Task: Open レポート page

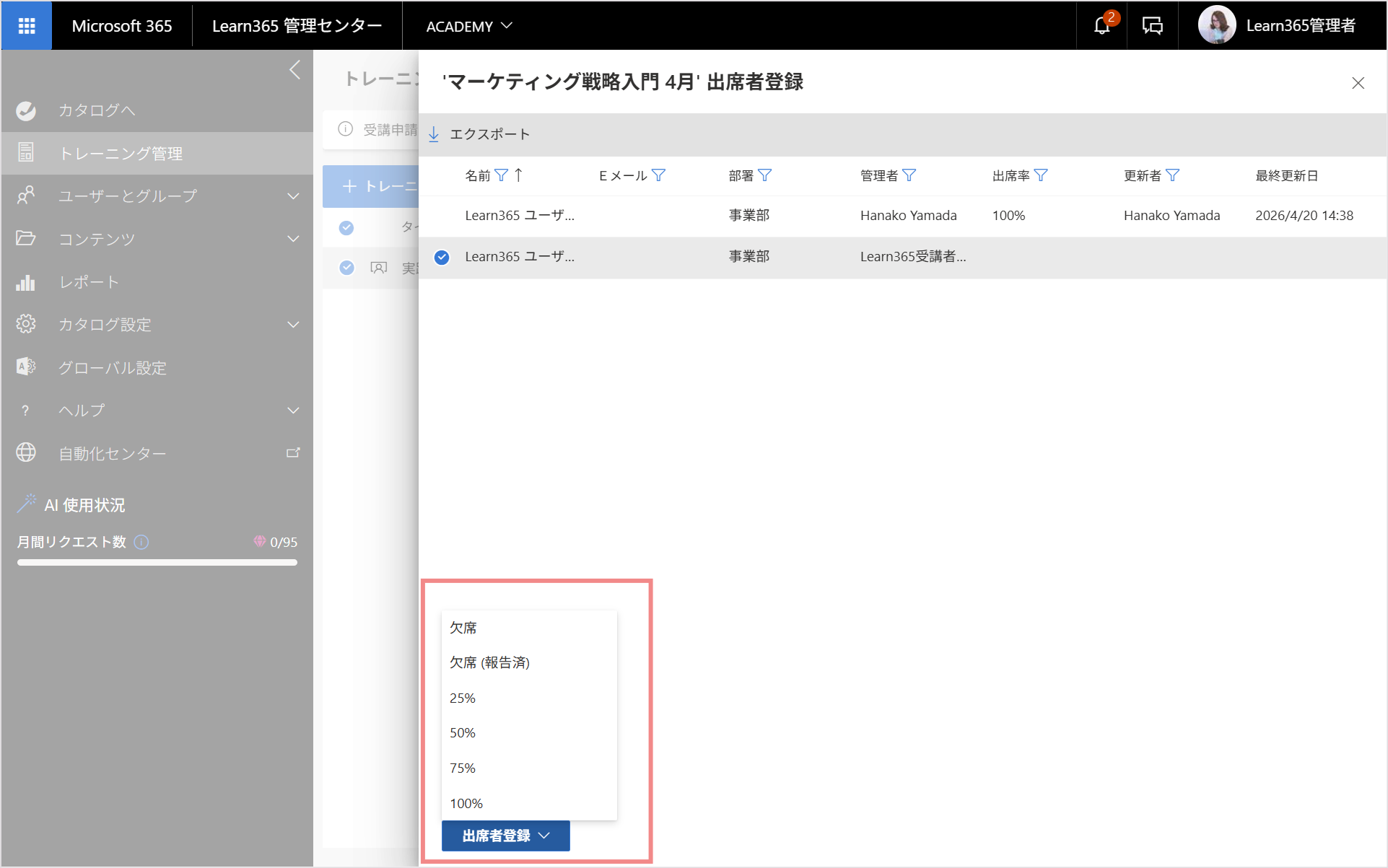Action: coord(90,281)
